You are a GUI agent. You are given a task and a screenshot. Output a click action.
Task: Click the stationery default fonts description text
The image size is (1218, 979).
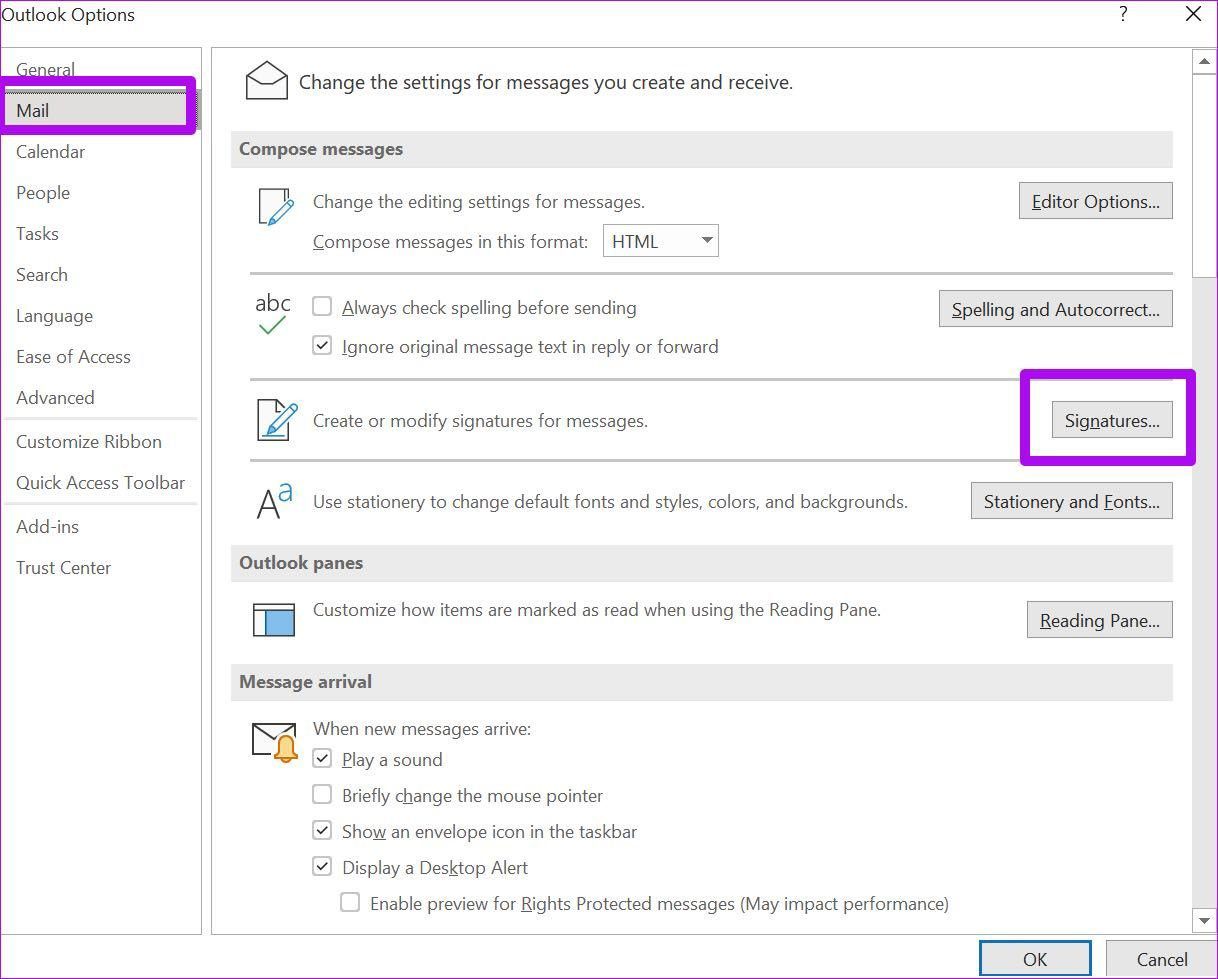click(610, 502)
